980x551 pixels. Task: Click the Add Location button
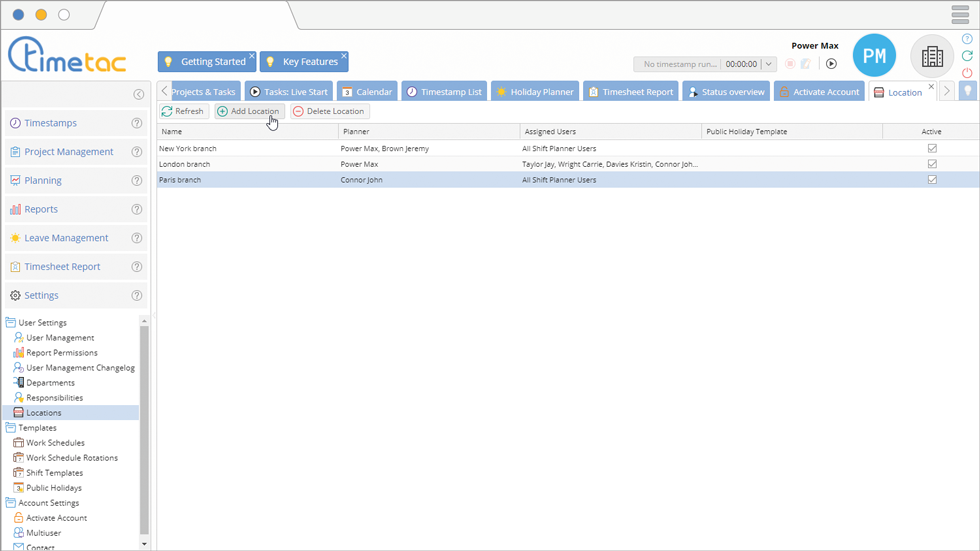click(x=248, y=111)
